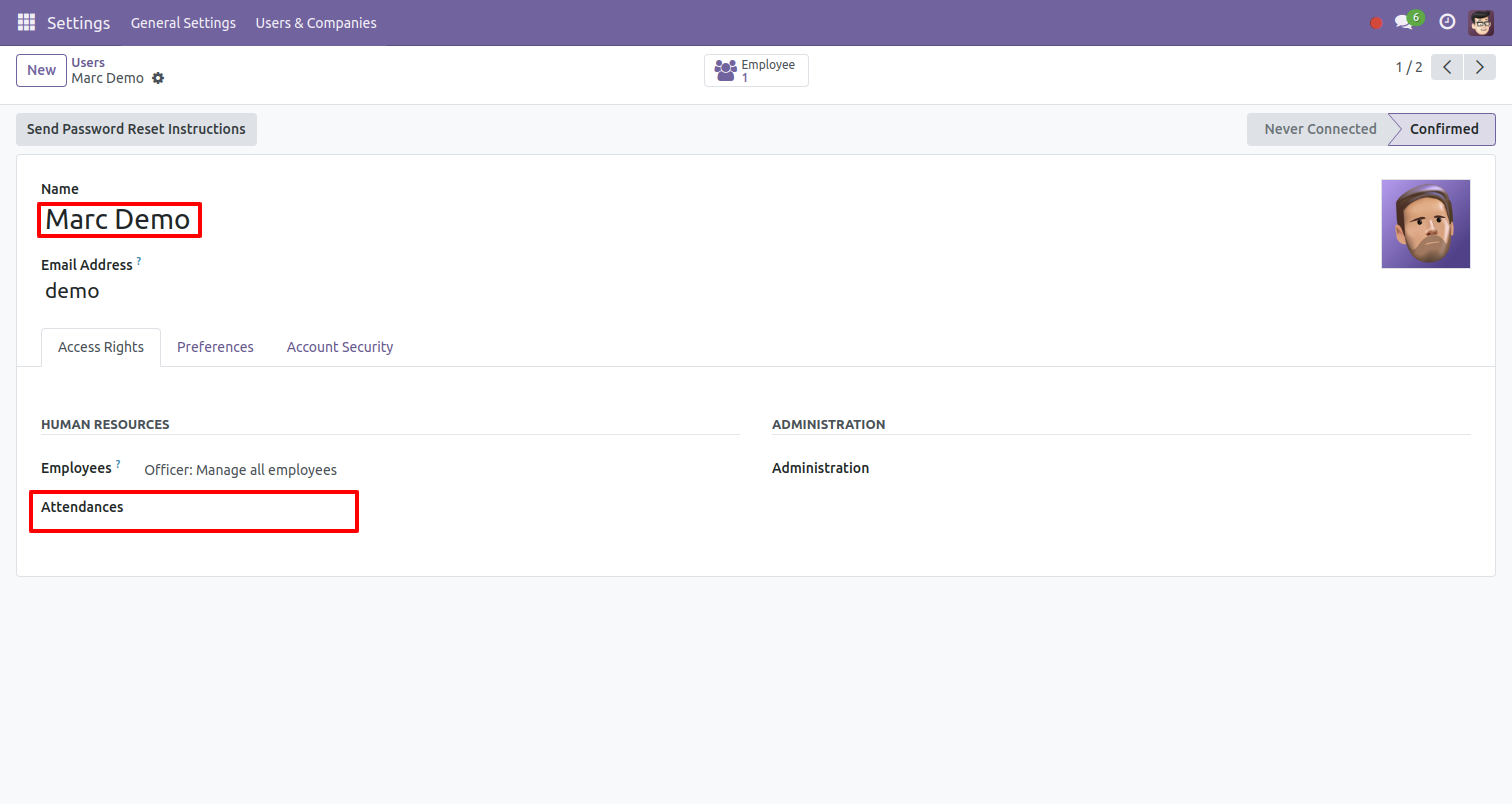The image size is (1512, 804).
Task: Open the apps grid menu icon
Action: [x=26, y=22]
